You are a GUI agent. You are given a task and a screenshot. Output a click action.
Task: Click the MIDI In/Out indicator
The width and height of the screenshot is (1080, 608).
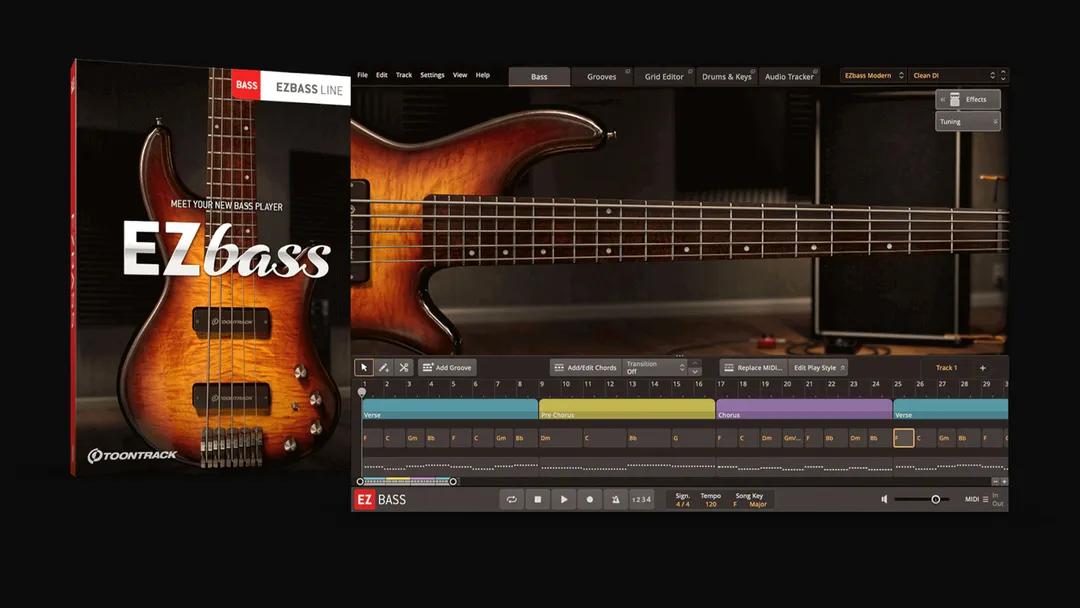(997, 499)
